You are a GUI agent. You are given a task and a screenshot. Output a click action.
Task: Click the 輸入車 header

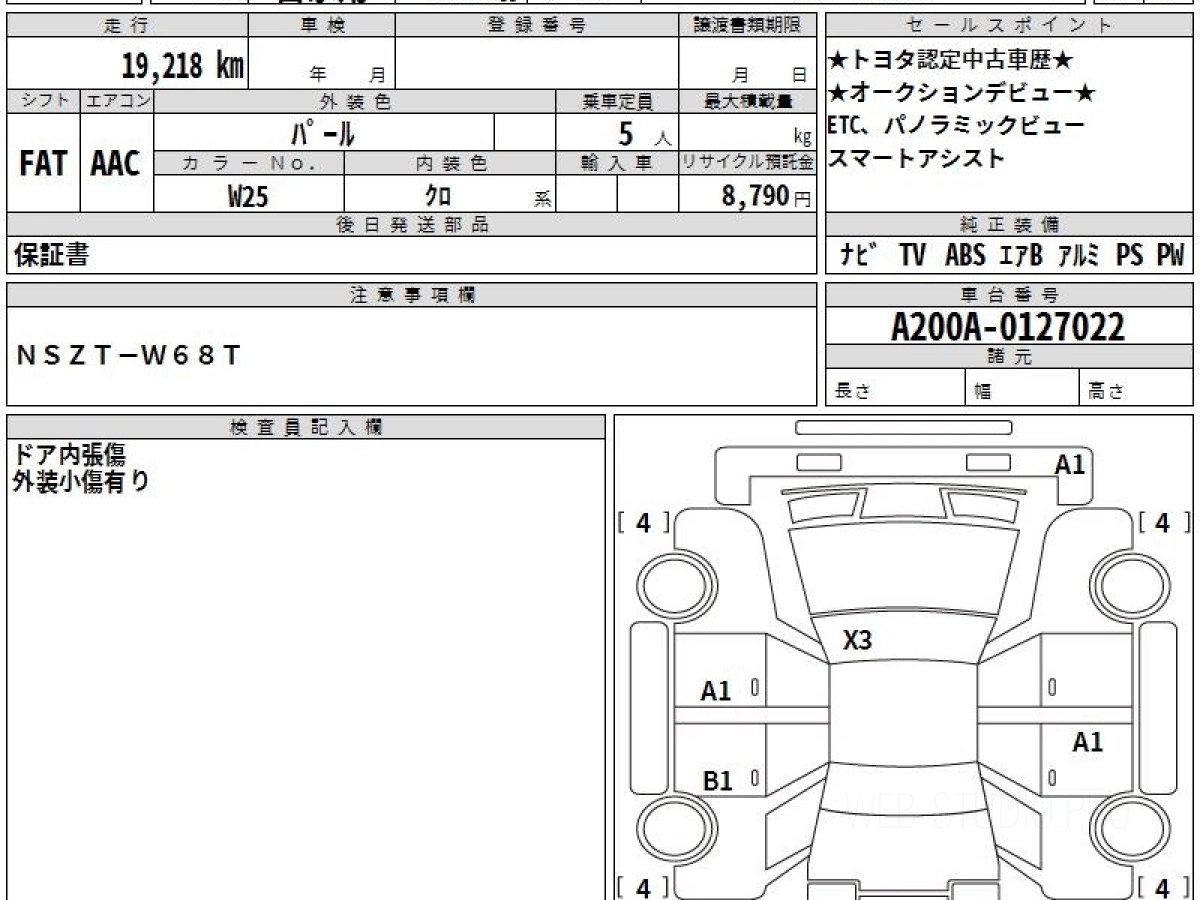pos(617,163)
